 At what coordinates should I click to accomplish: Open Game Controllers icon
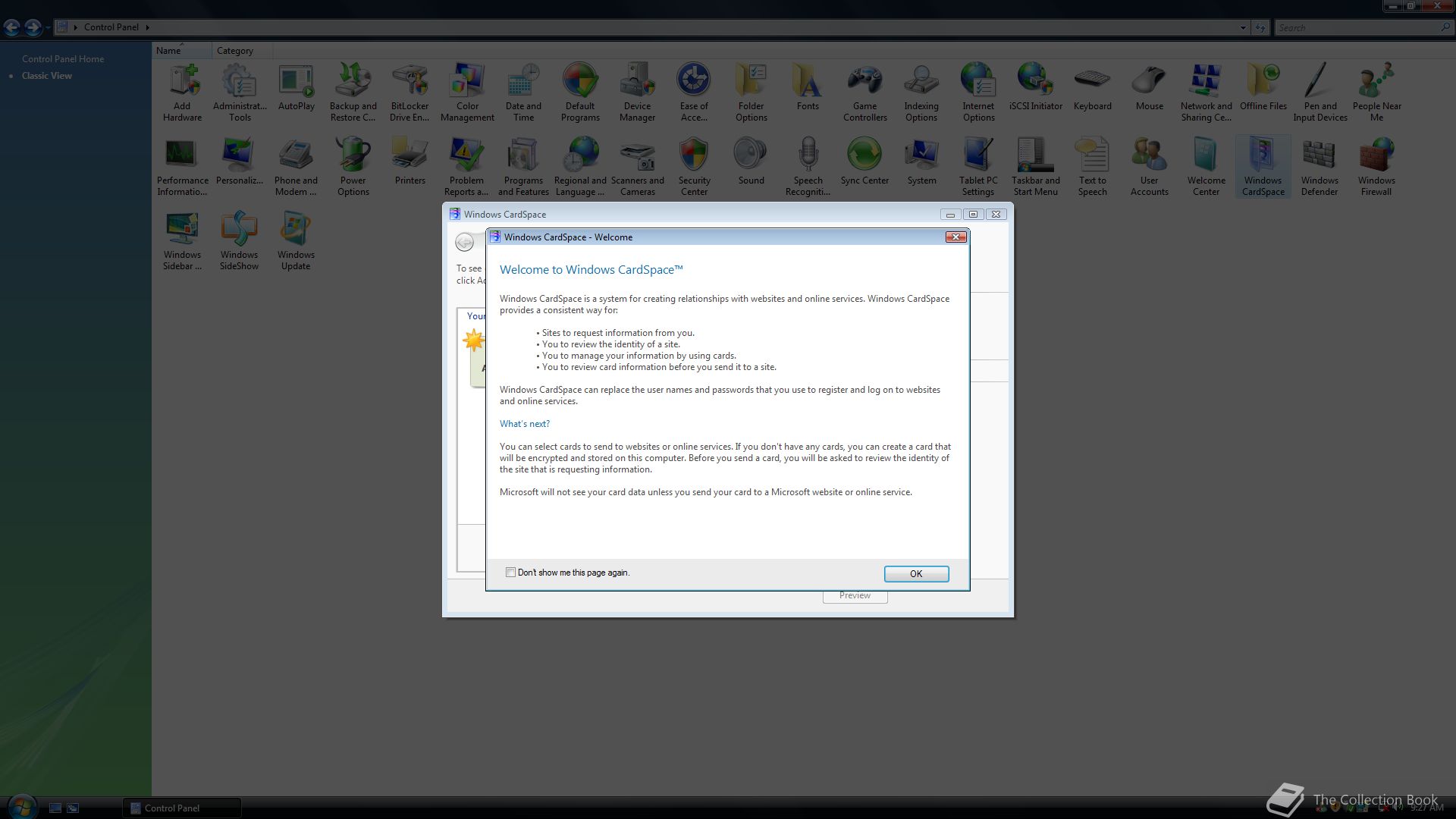[864, 93]
